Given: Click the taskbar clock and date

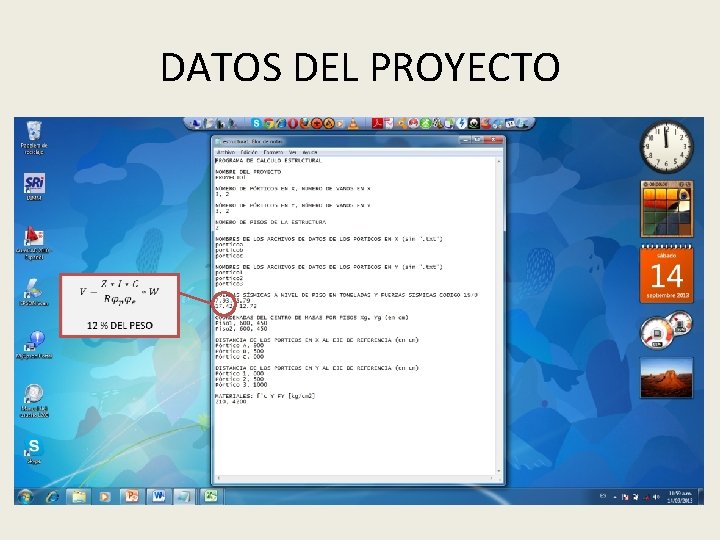Looking at the screenshot, I should [x=680, y=496].
